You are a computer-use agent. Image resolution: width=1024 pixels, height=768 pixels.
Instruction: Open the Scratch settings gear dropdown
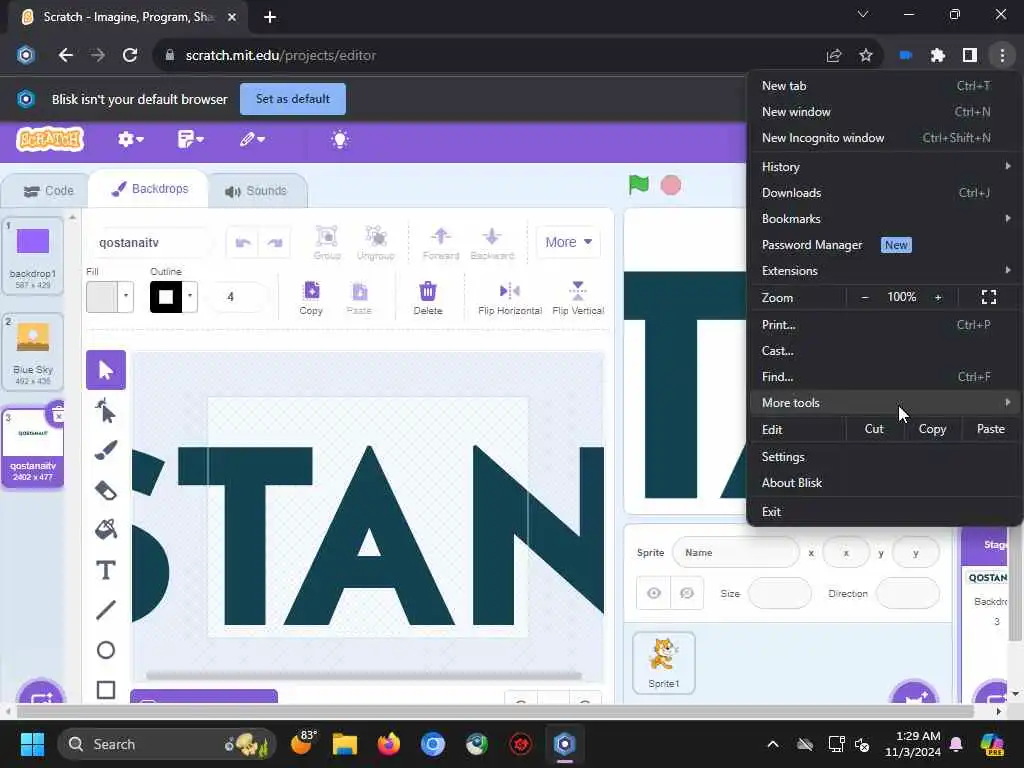click(x=131, y=139)
